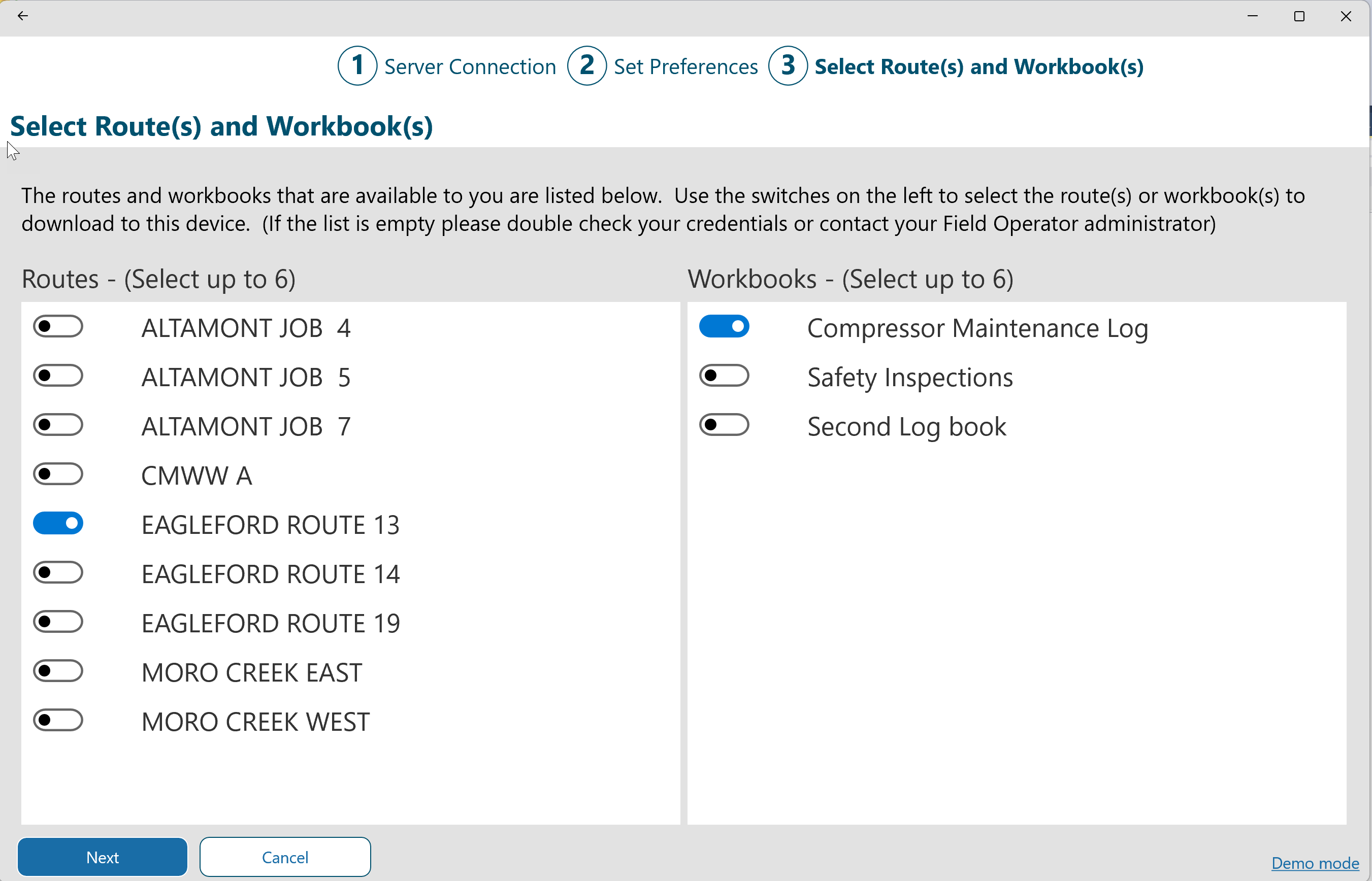Click the back arrow icon

[23, 16]
